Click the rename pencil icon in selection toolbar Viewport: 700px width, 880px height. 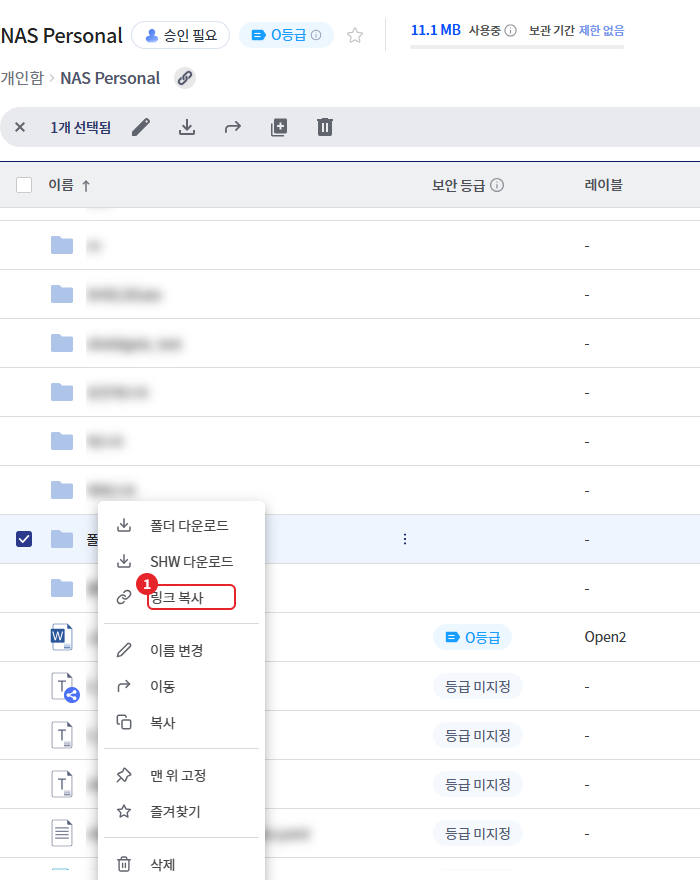click(141, 127)
